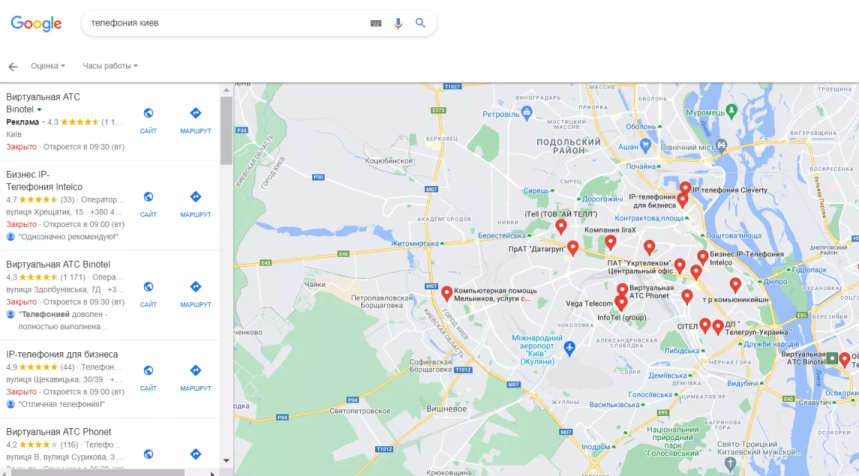859x476 pixels.
Task: Click the results list scroll down arrow
Action: point(226,461)
